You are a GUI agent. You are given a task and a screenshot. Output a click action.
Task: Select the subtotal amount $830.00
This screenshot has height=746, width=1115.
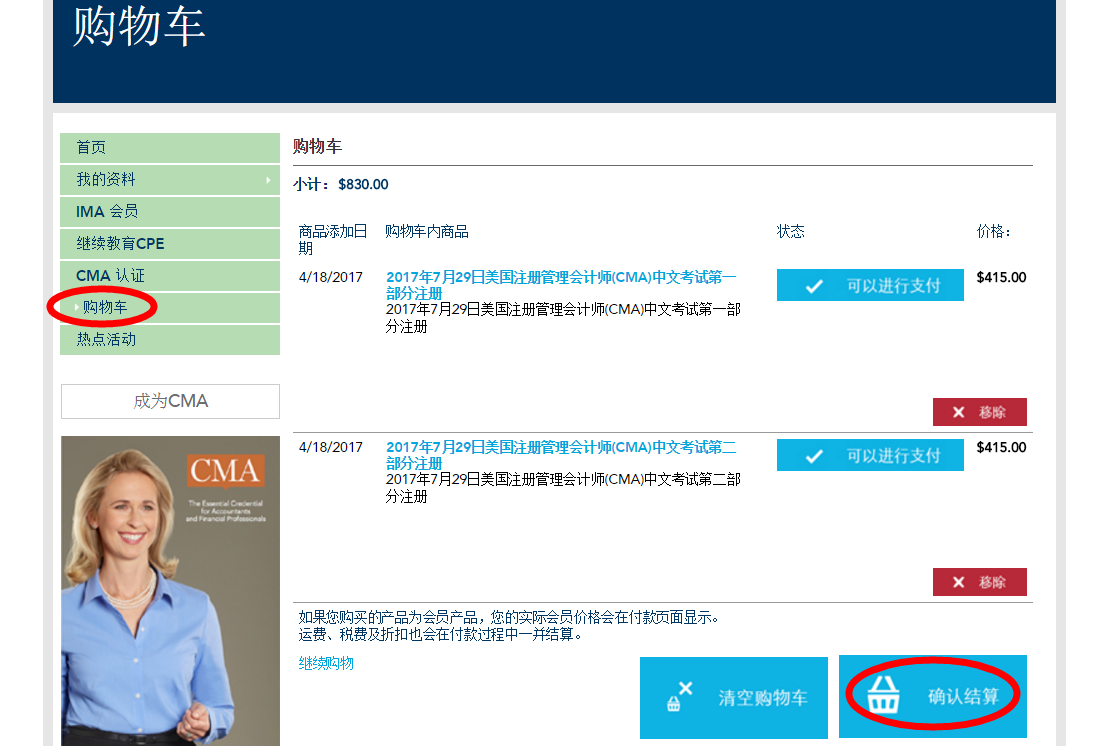[363, 185]
